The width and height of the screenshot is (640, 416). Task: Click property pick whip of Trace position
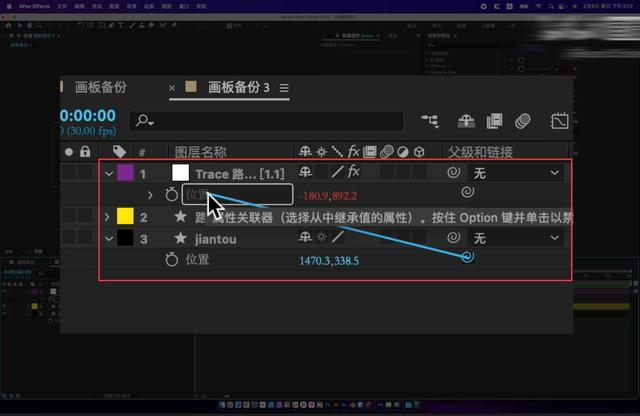click(467, 191)
